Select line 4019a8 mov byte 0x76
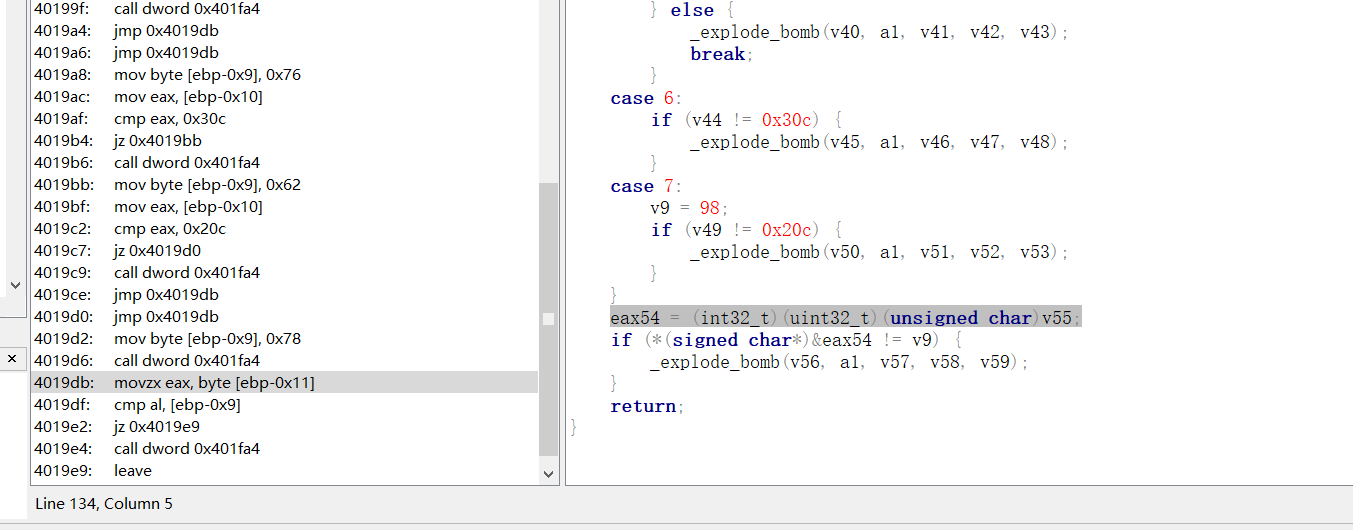The width and height of the screenshot is (1353, 530). click(x=284, y=75)
